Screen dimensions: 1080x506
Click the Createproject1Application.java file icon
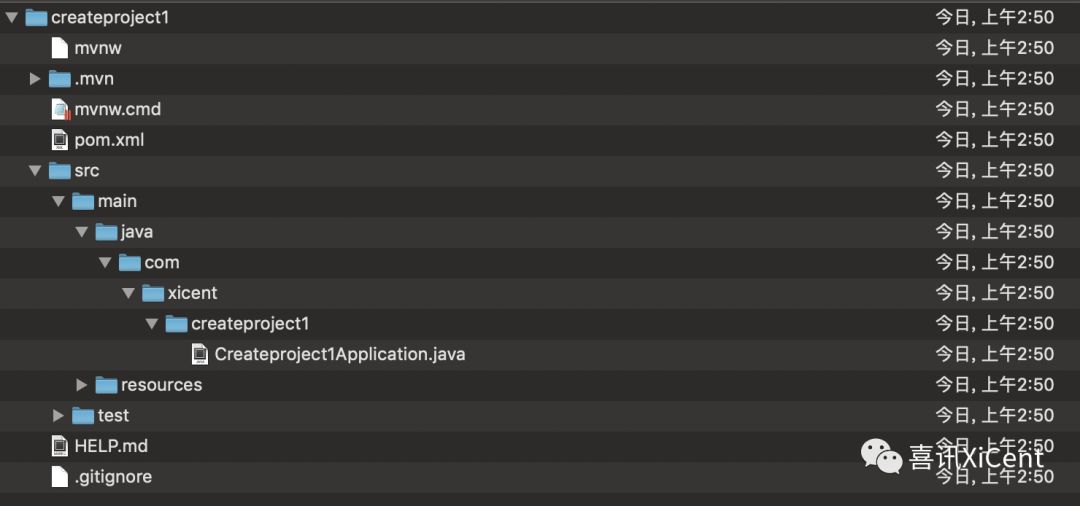pyautogui.click(x=200, y=354)
